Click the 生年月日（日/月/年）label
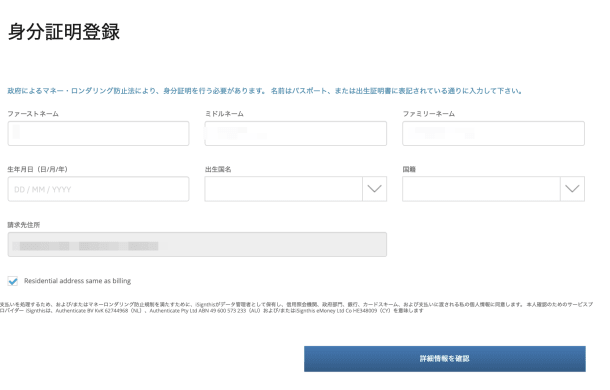The image size is (610, 390). click(x=37, y=169)
